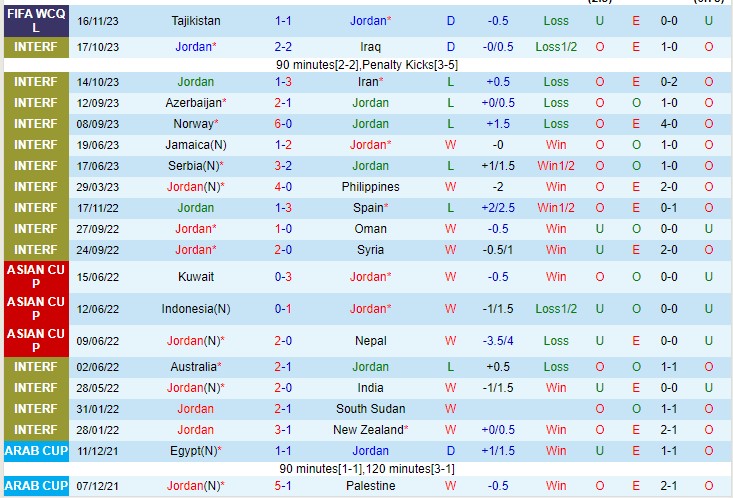Select the ASIAN CUP label for Nepal match
Image resolution: width=733 pixels, height=498 pixels.
(x=36, y=341)
